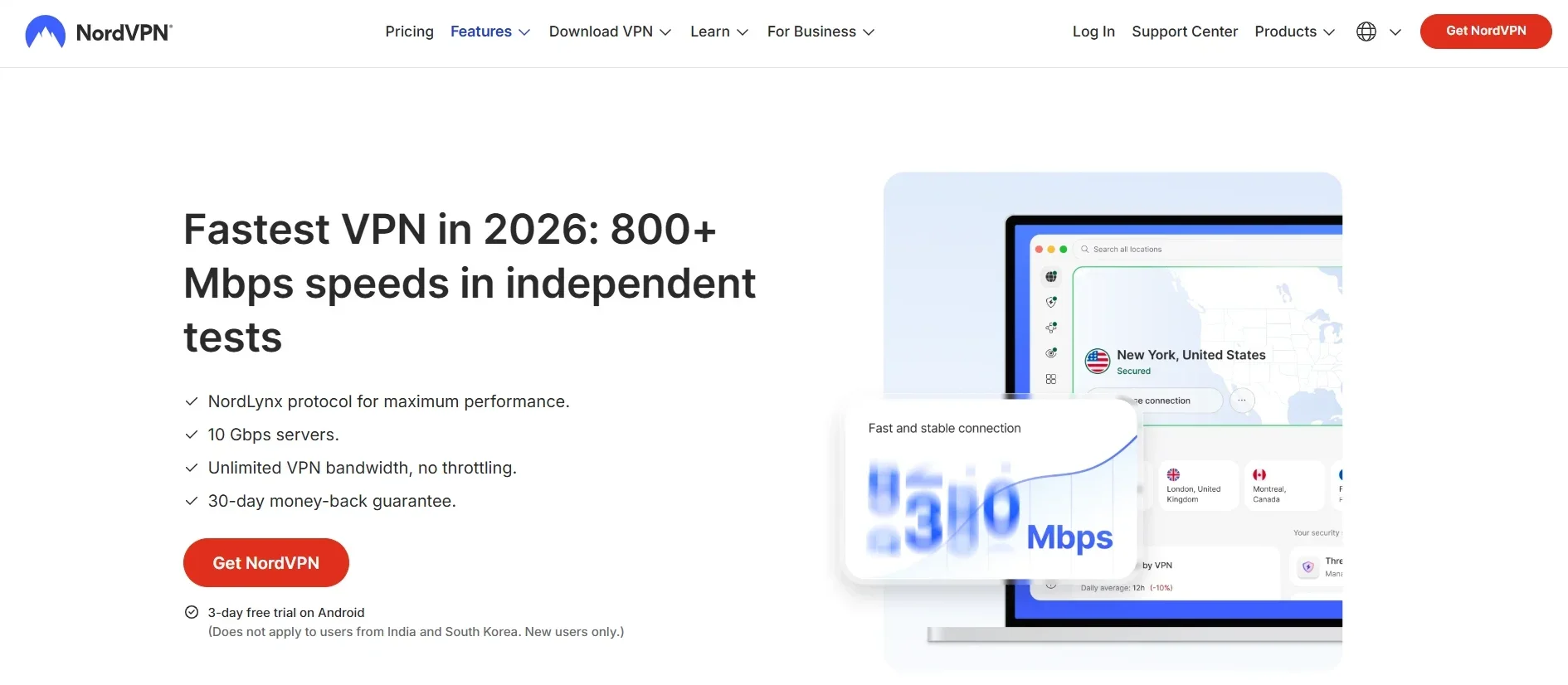The width and height of the screenshot is (1568, 685).
Task: Click checkmark icon beside NordLynx protocol bullet
Action: tap(192, 401)
